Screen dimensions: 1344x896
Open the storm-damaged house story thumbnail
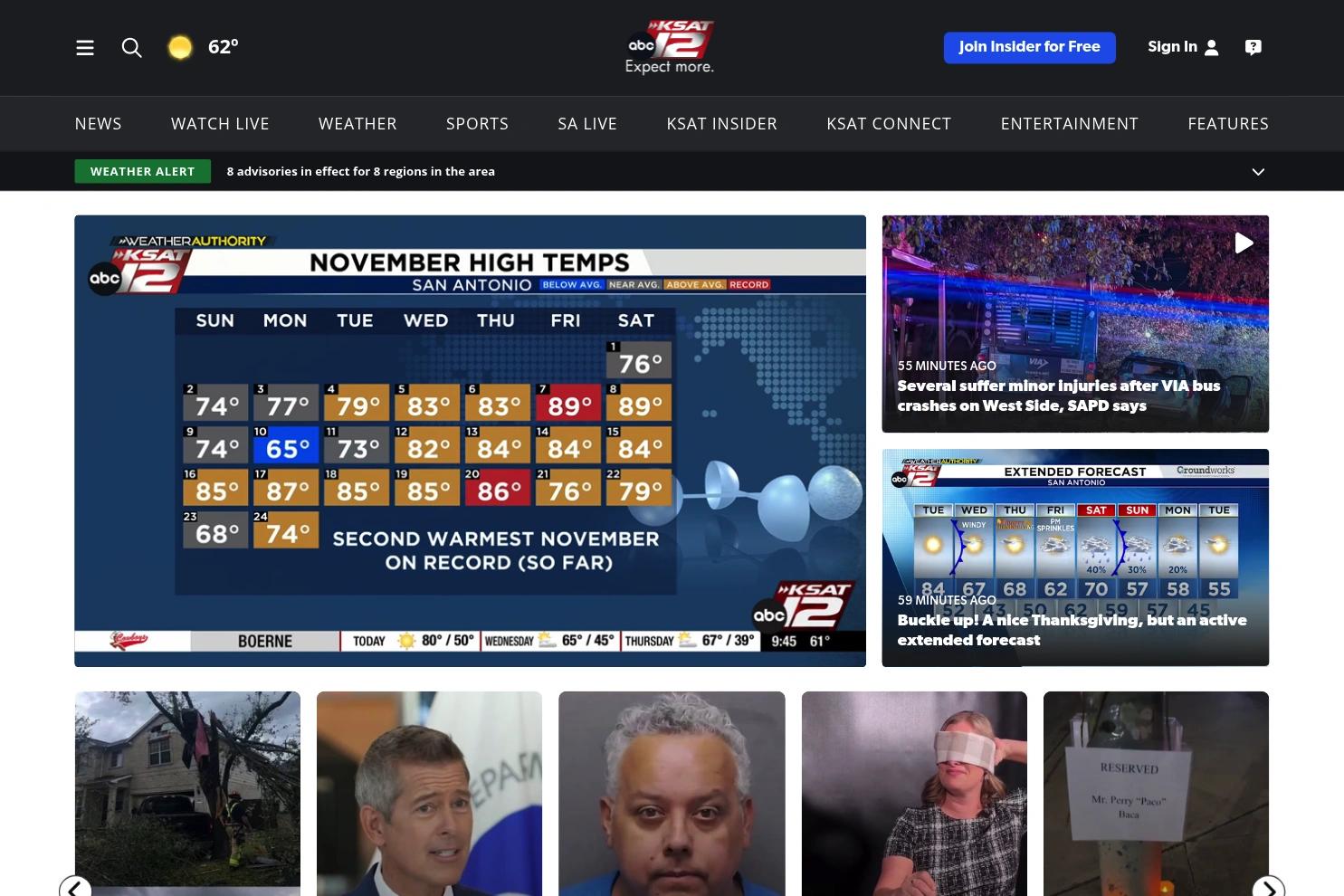click(x=187, y=794)
